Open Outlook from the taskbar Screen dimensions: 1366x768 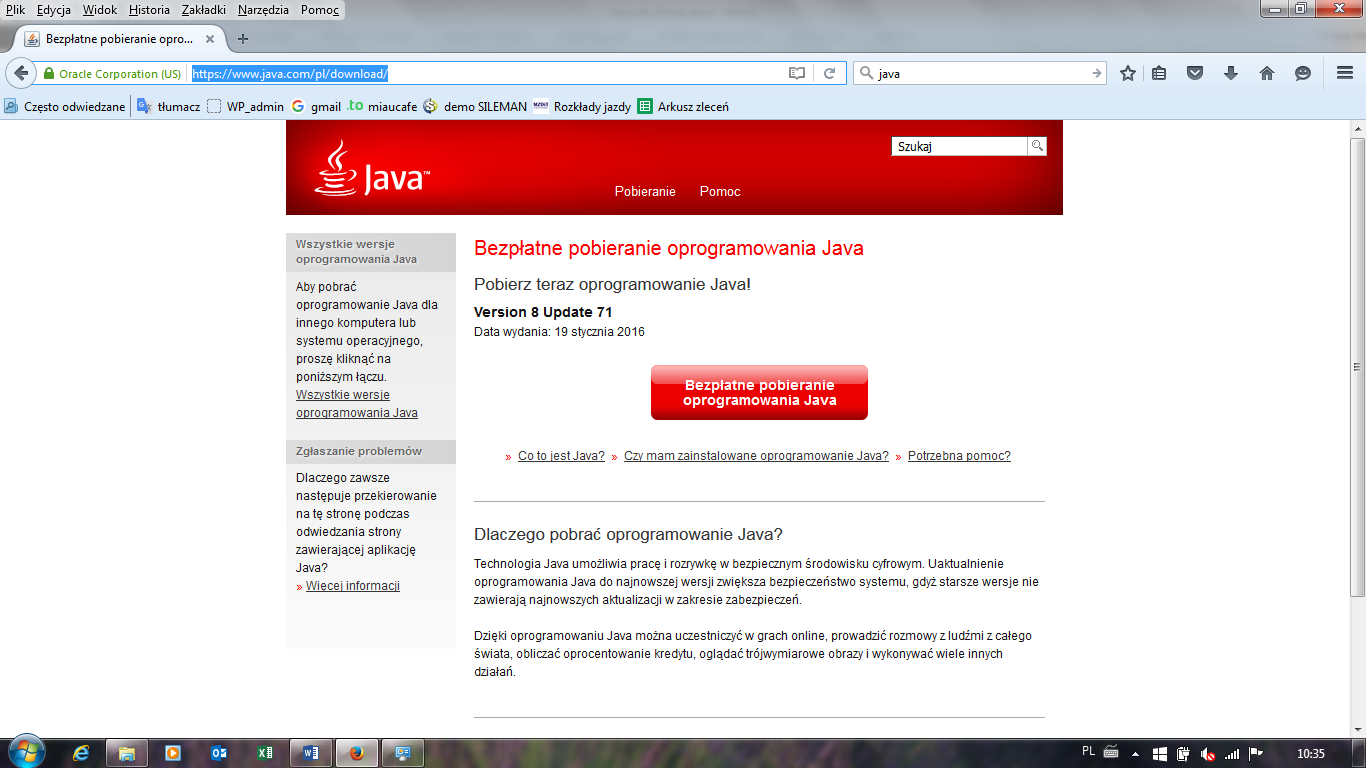219,753
